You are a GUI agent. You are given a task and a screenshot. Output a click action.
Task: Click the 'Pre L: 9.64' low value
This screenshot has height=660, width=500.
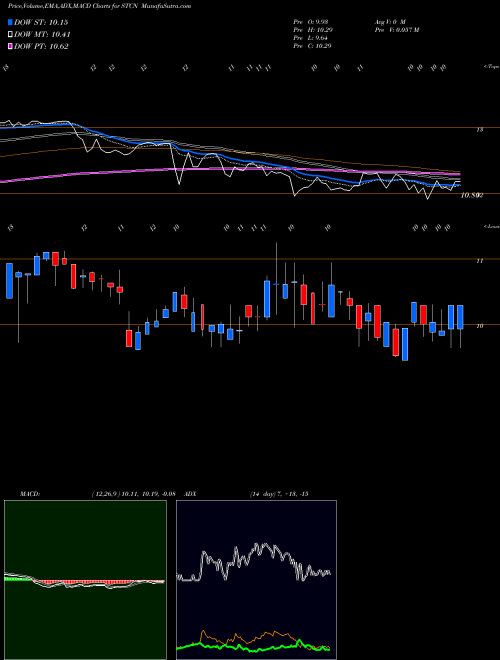click(310, 38)
